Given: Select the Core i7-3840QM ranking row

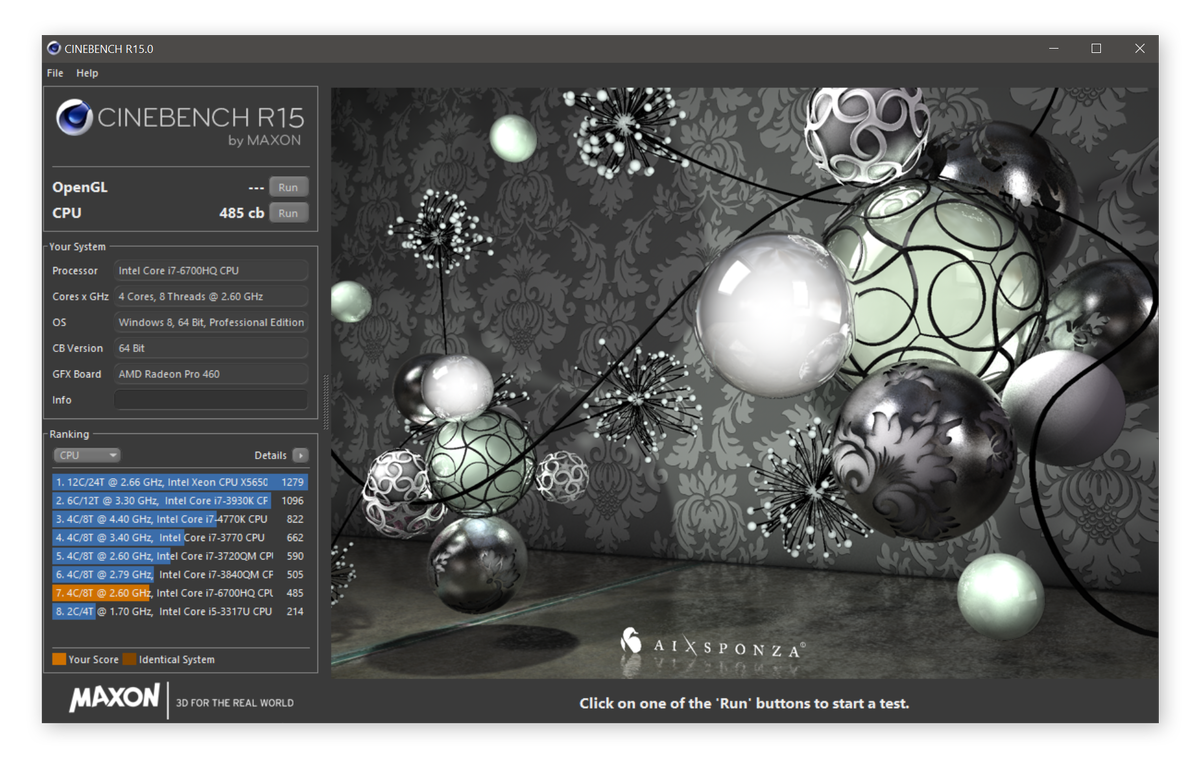Looking at the screenshot, I should (x=180, y=574).
